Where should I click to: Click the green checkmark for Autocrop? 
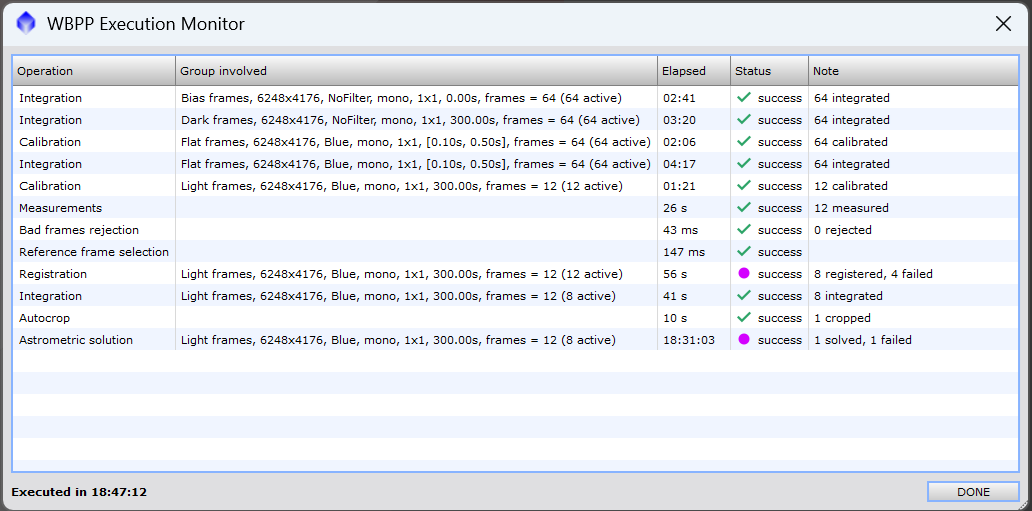click(x=743, y=318)
